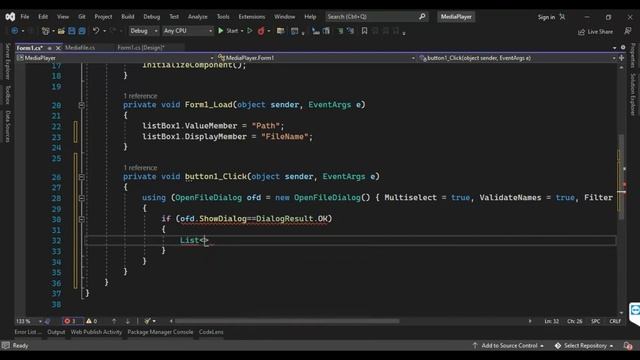Click the code cleanup broom icon
The height and width of the screenshot is (360, 640).
click(x=147, y=321)
